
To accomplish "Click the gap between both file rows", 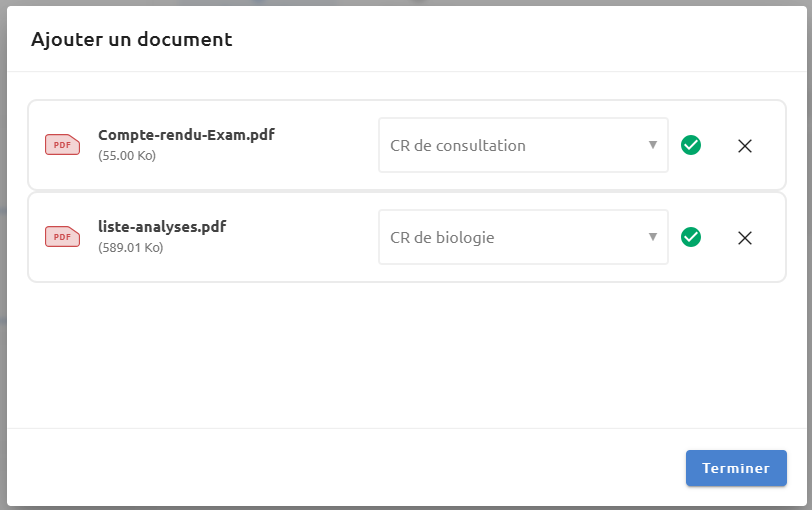I will [x=407, y=191].
